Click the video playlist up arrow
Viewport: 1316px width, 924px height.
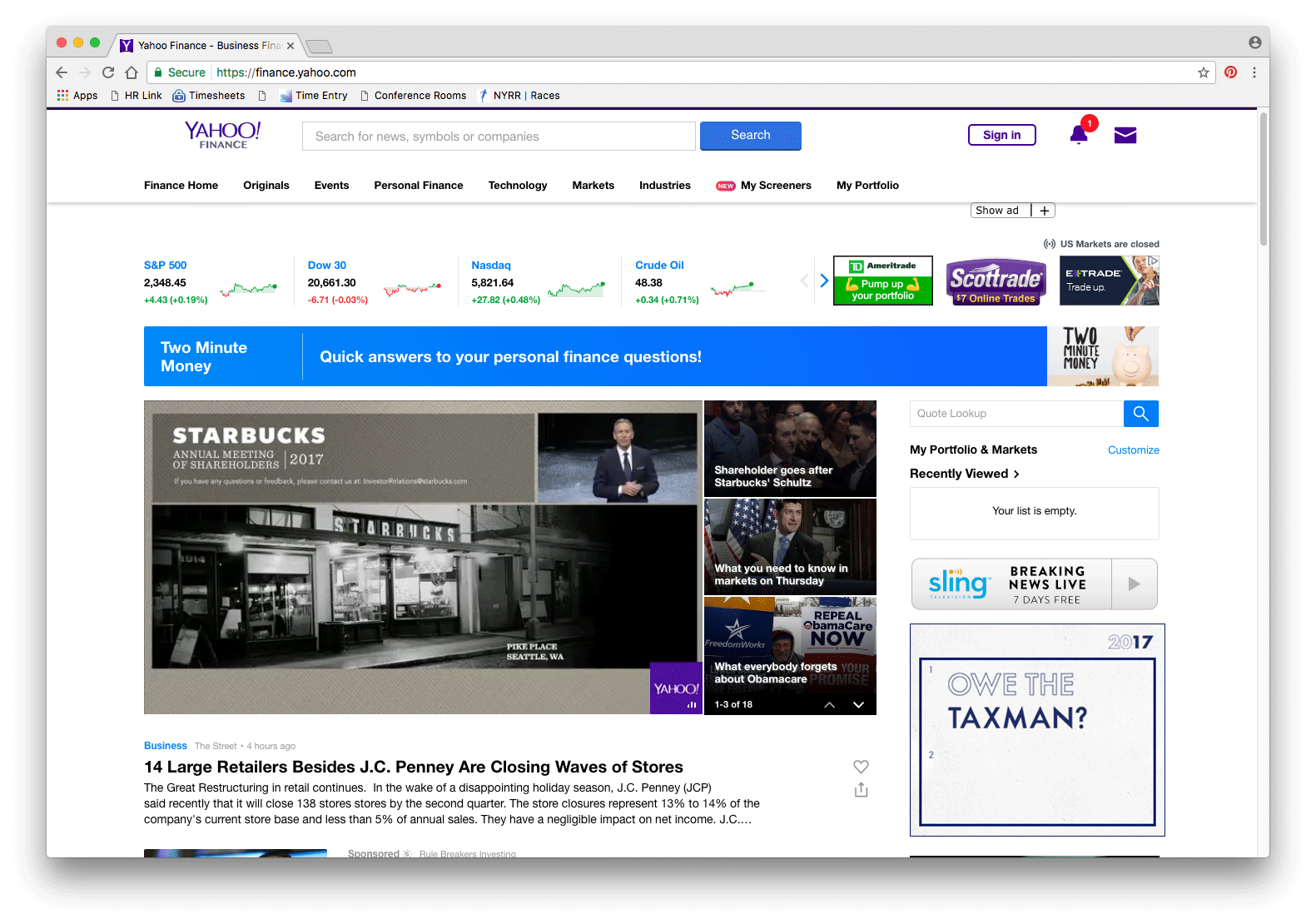click(x=830, y=705)
